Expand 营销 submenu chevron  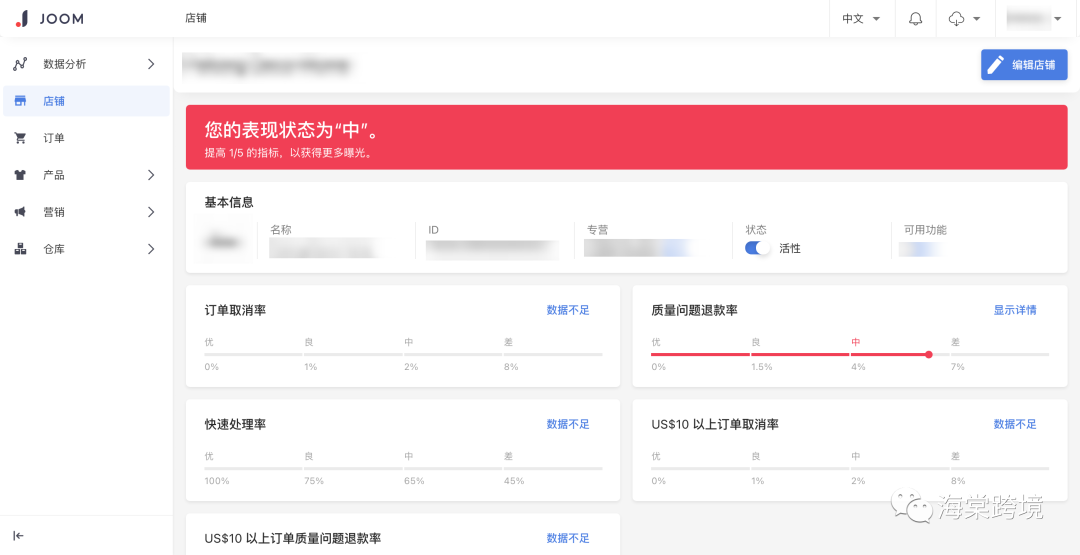151,212
